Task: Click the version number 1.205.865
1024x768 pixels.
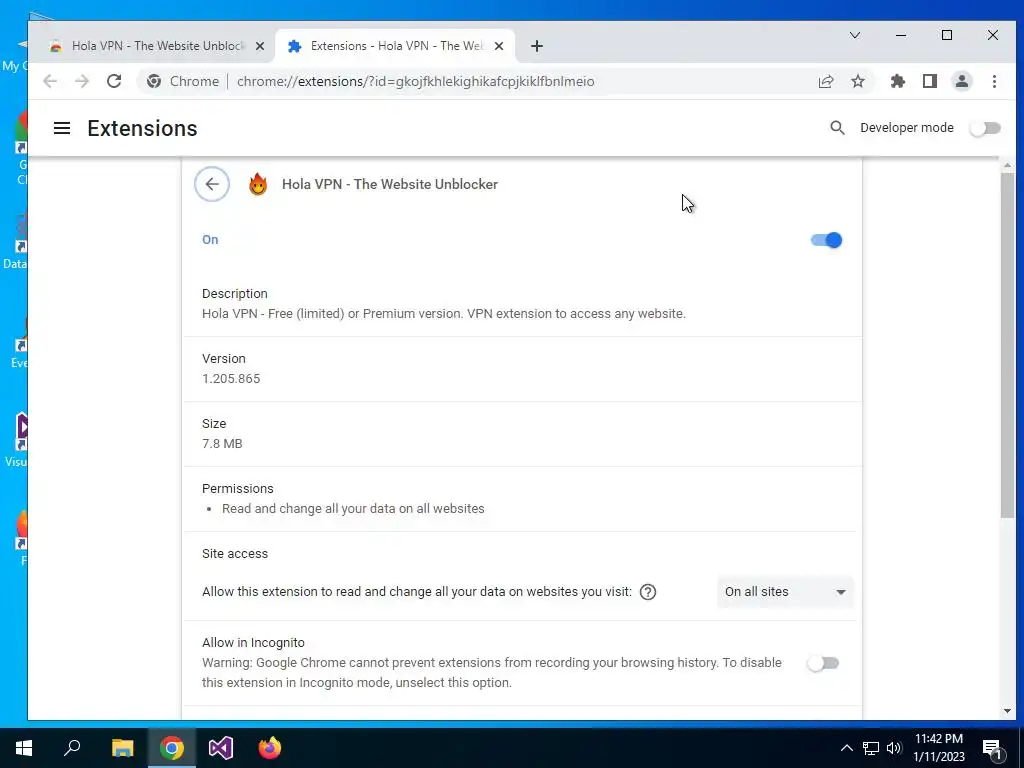Action: 231,379
